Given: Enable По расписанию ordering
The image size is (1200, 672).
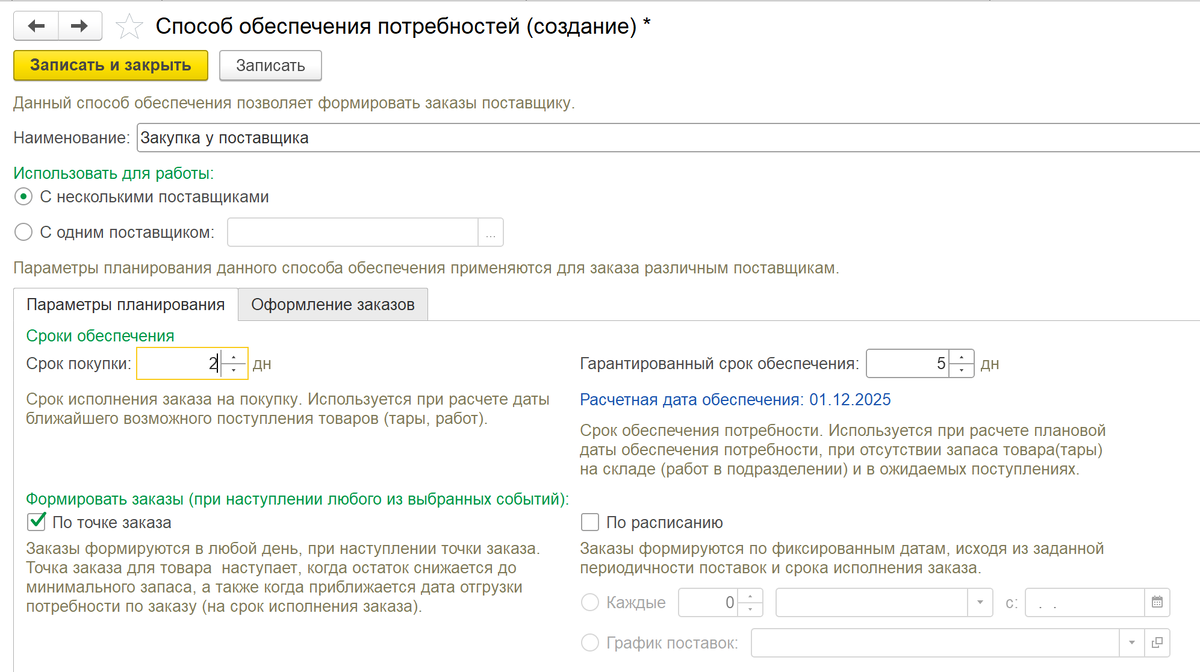Looking at the screenshot, I should point(589,521).
